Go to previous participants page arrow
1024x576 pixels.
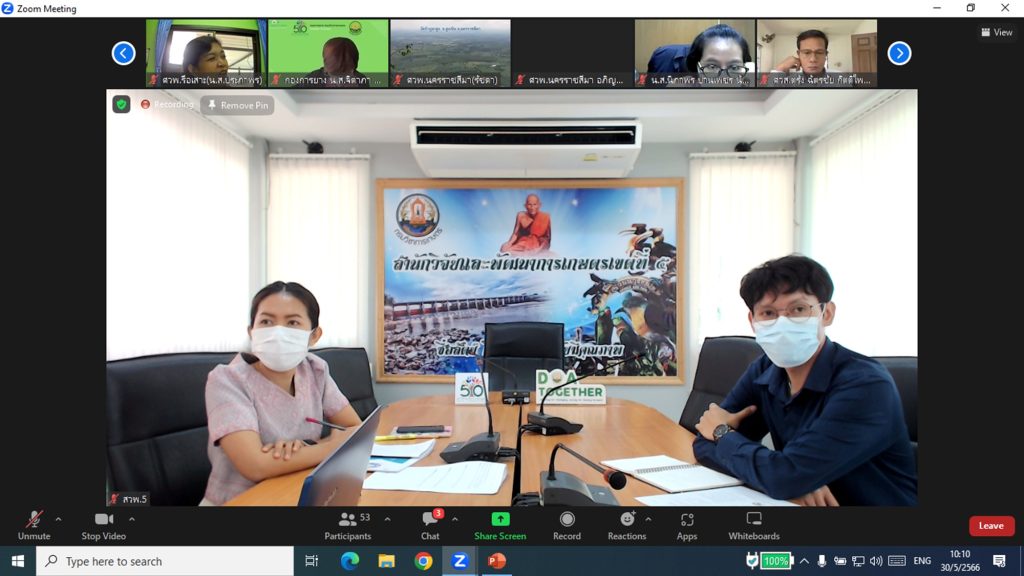tap(123, 53)
